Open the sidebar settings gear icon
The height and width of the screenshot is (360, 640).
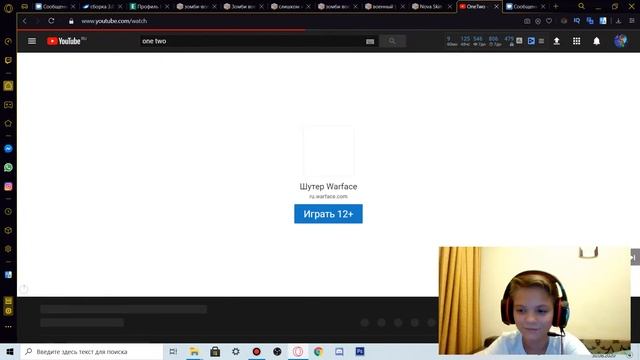(x=8, y=249)
